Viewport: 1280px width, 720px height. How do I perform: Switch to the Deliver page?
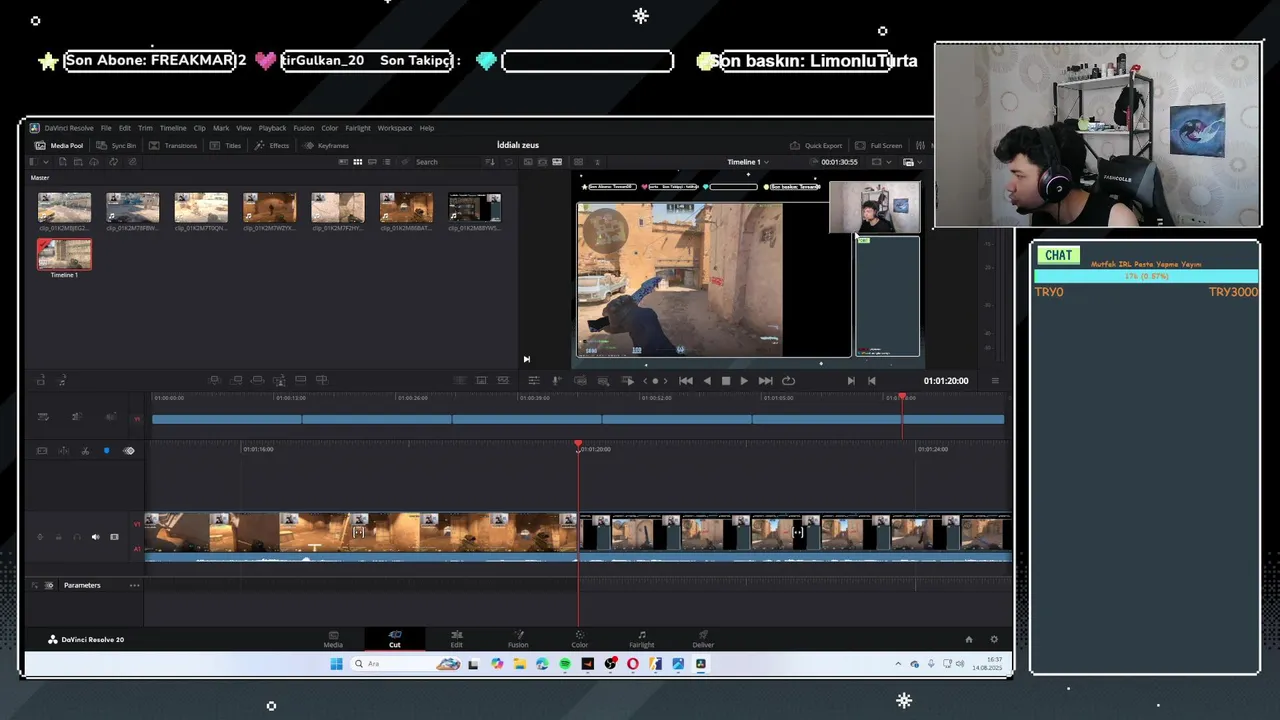(703, 639)
